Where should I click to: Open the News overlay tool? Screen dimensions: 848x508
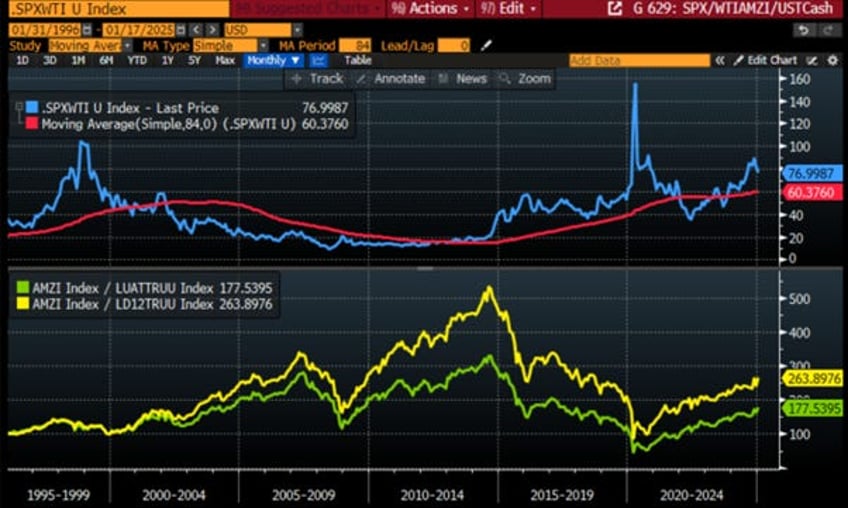click(x=463, y=79)
